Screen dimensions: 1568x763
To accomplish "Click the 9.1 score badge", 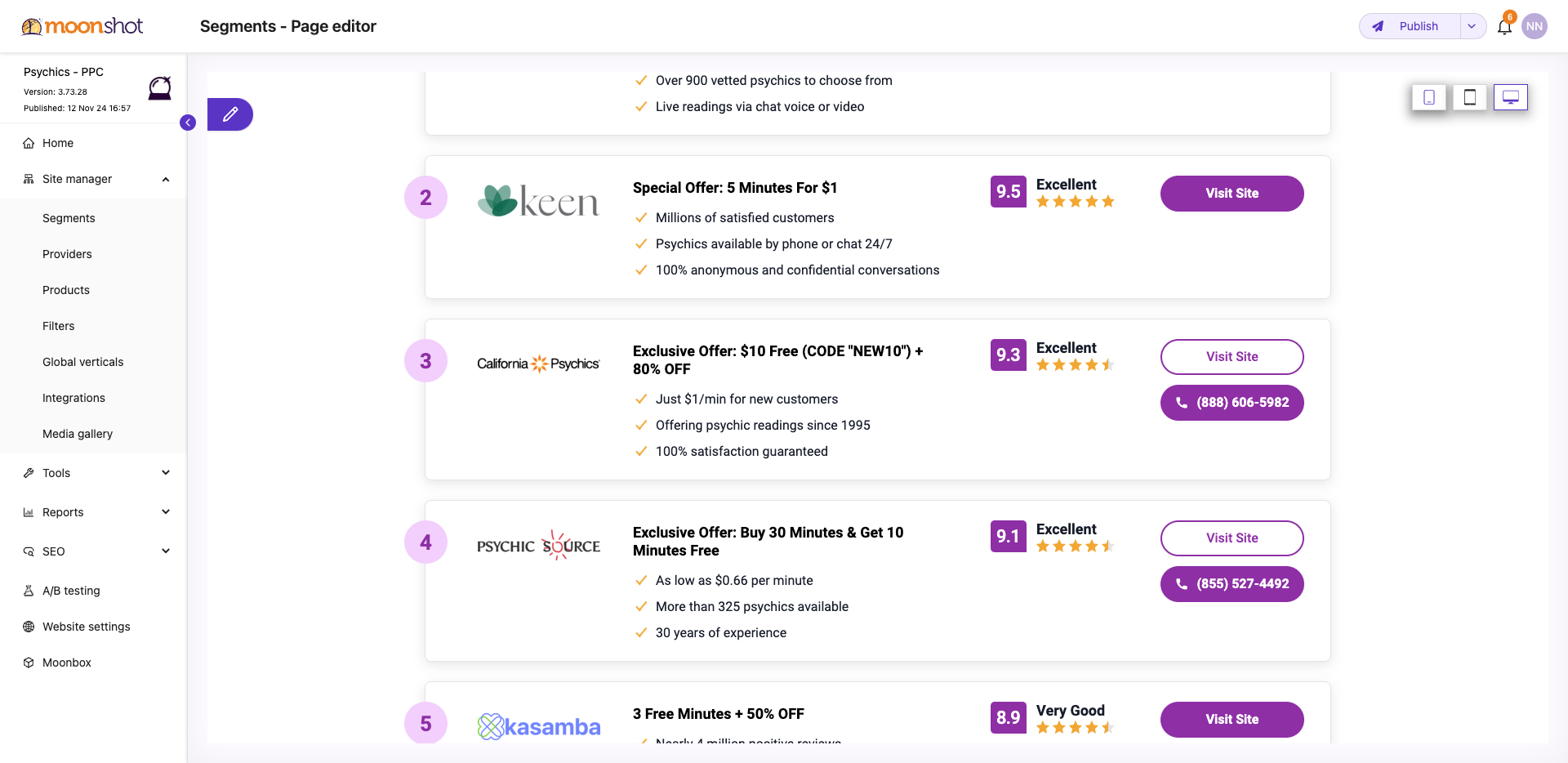I will point(1009,537).
